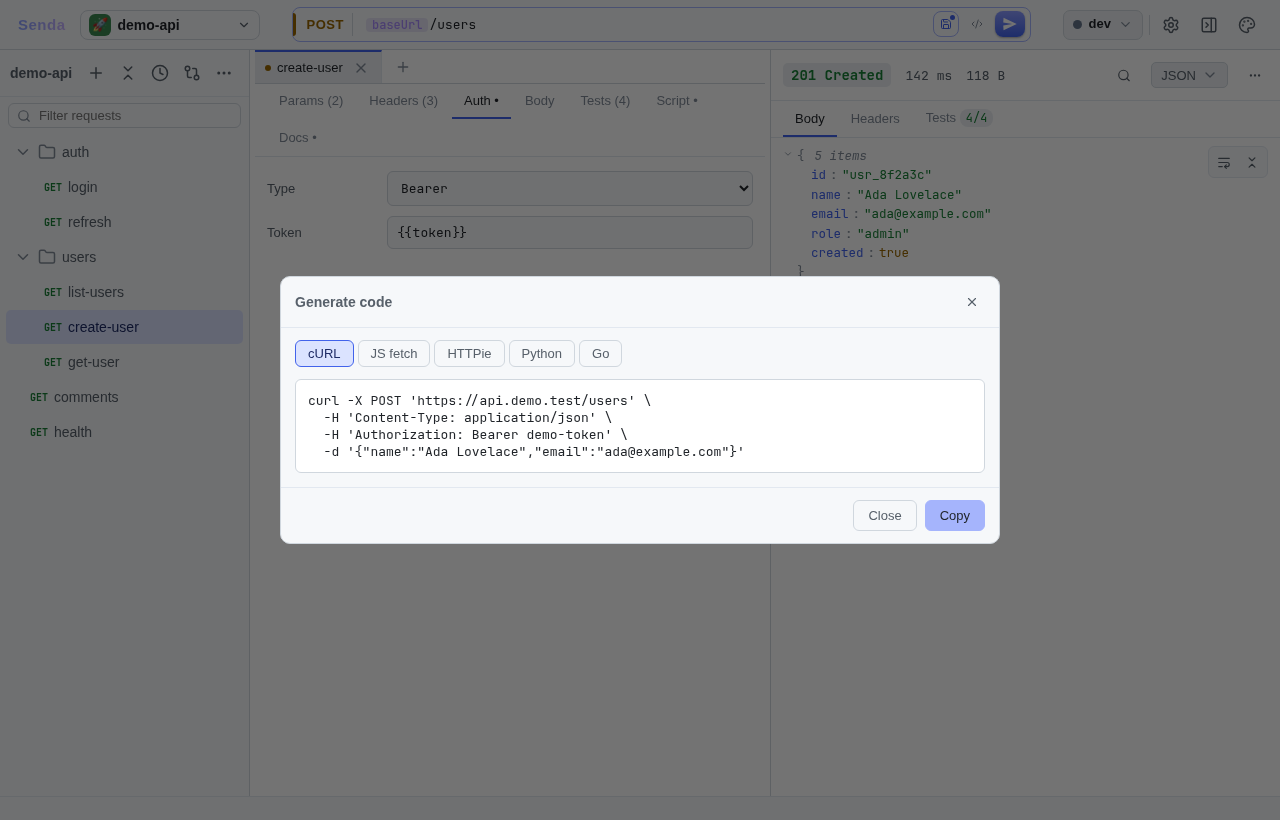Open the response more options menu
Viewport: 1280px width, 820px height.
[x=1255, y=75]
